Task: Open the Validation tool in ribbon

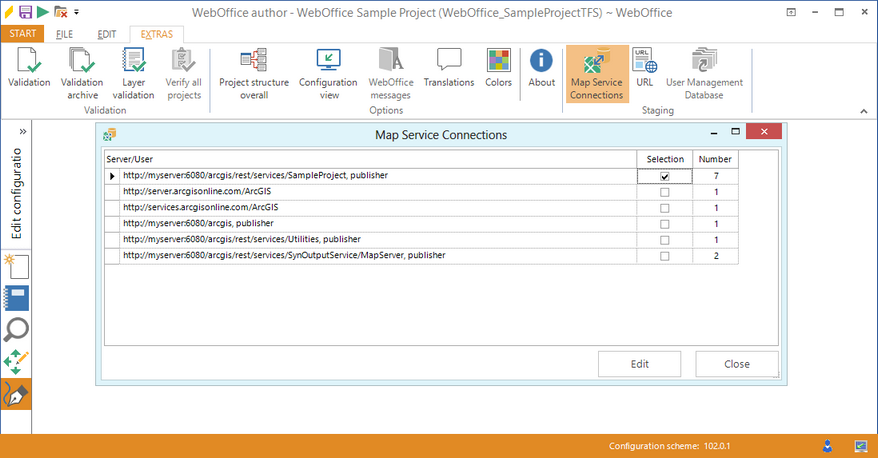Action: point(29,71)
